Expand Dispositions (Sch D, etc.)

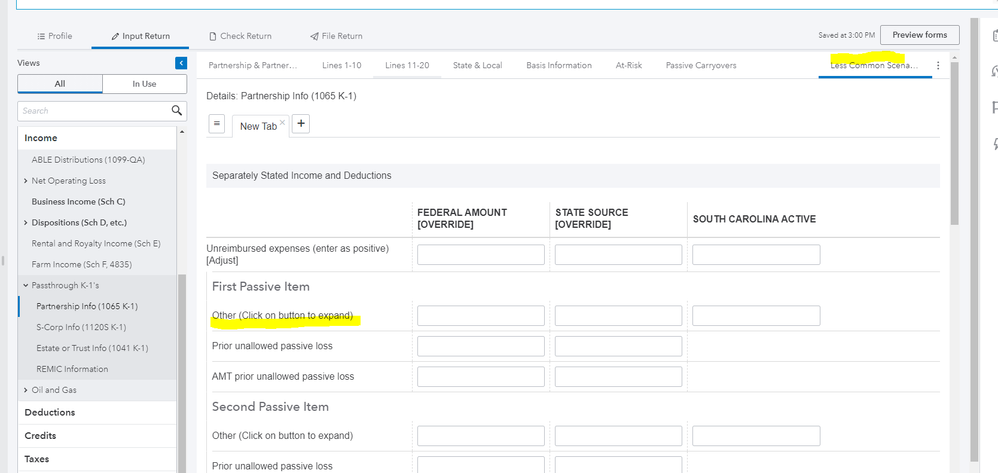(x=25, y=222)
